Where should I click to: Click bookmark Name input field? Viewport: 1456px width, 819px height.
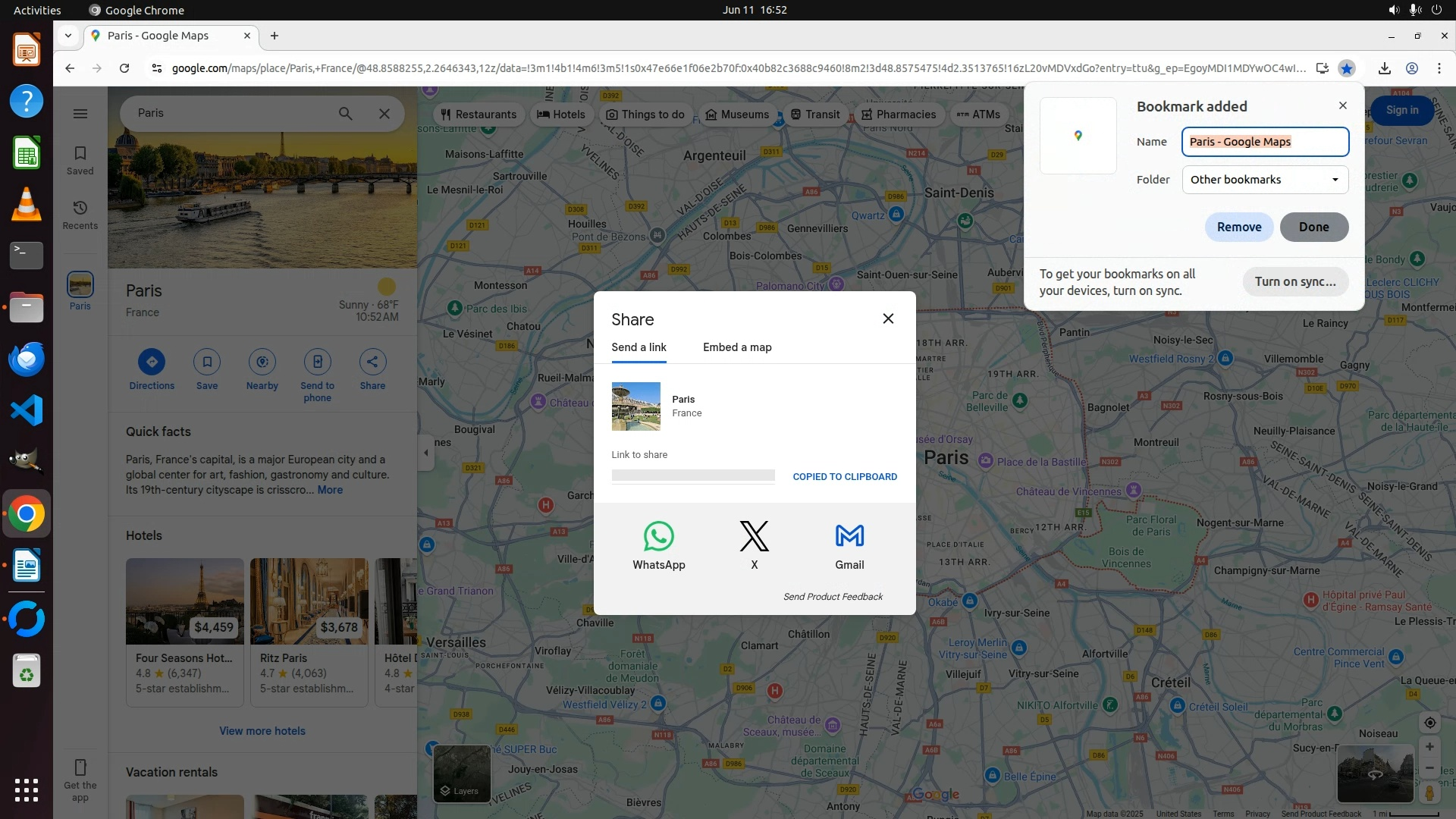click(1265, 142)
